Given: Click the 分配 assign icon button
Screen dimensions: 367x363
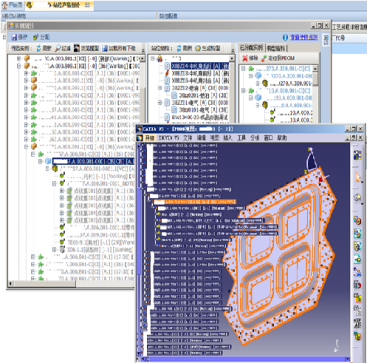Looking at the screenshot, I should [35, 37].
